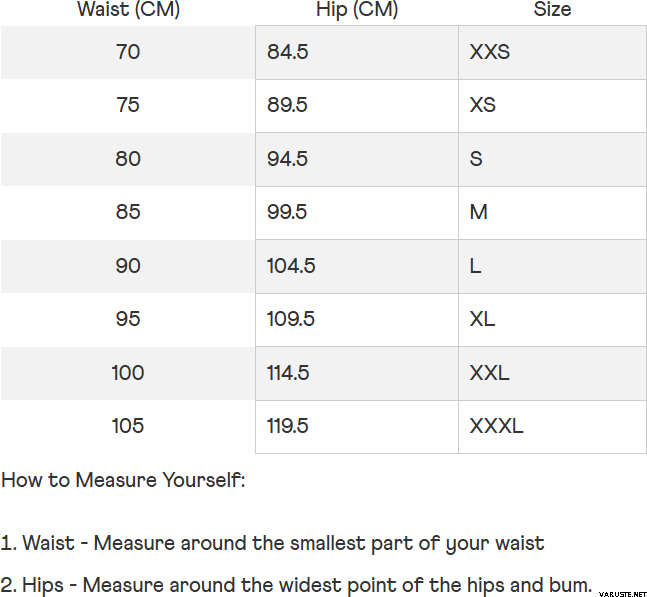Click the Waist (CM) column header
This screenshot has width=647, height=597.
coord(128,10)
